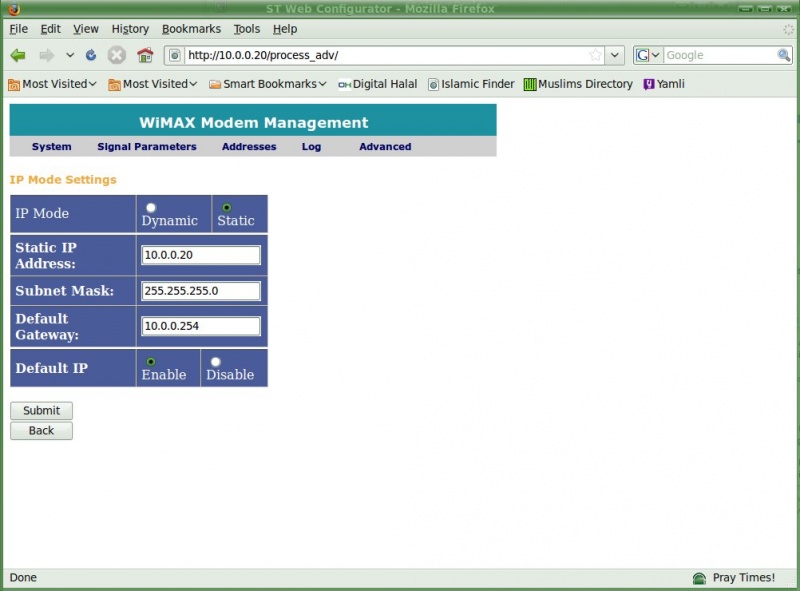Open the Signal Parameters page

point(147,147)
